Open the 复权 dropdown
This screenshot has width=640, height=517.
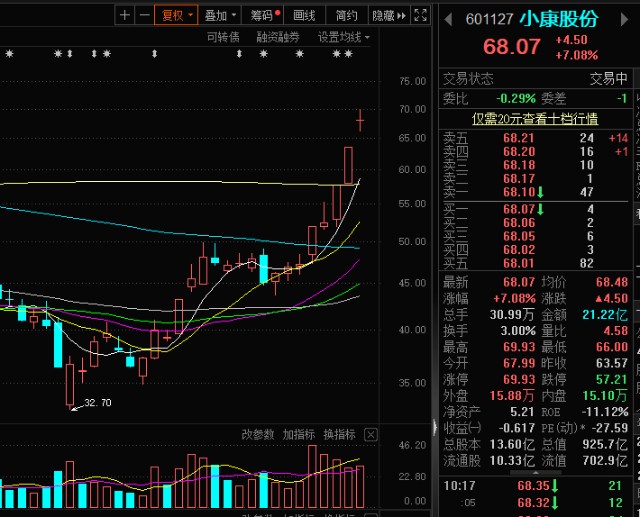click(177, 15)
